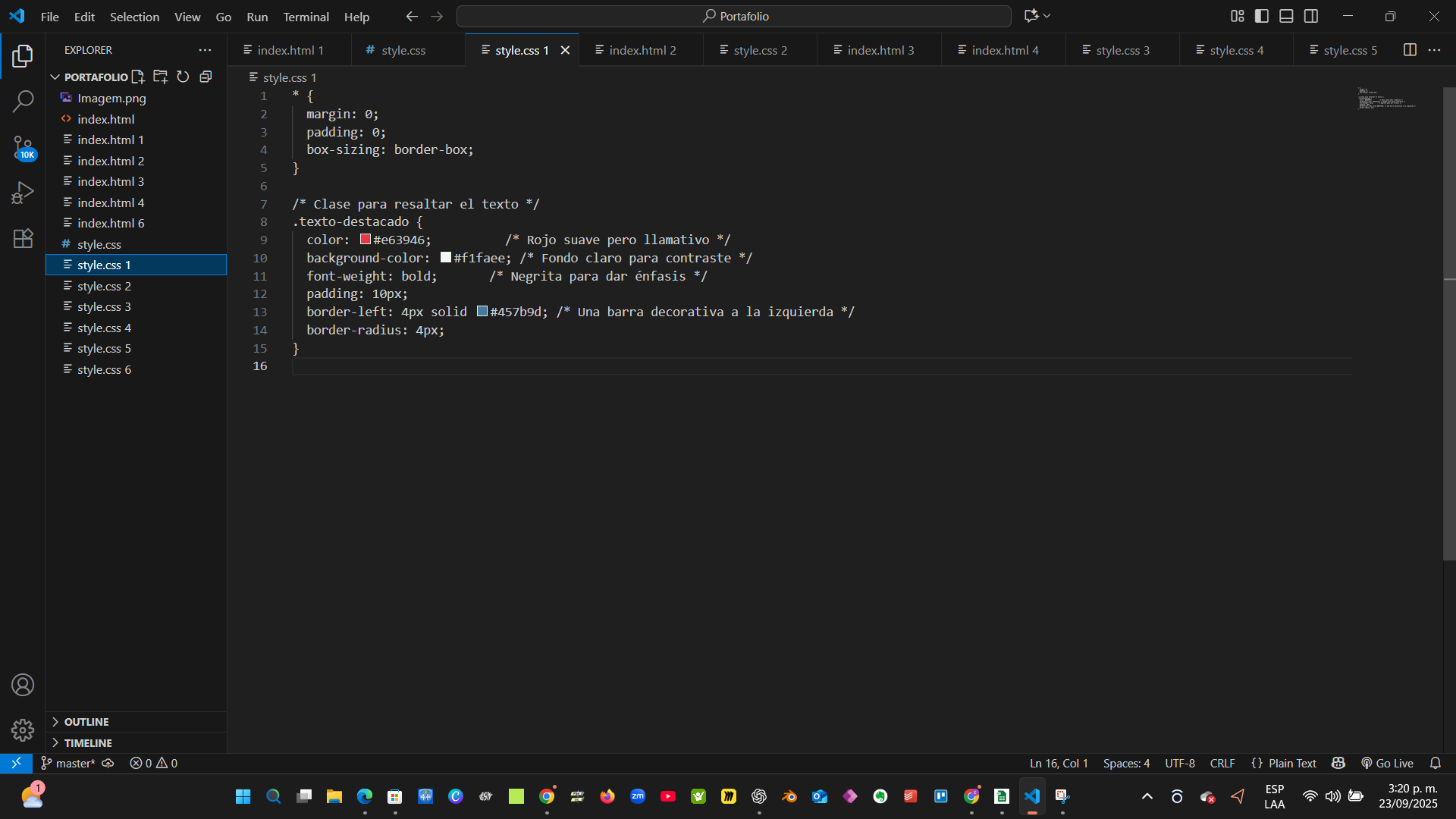Refresh the Explorer file list
Screen dimensions: 1456x819
tap(183, 77)
